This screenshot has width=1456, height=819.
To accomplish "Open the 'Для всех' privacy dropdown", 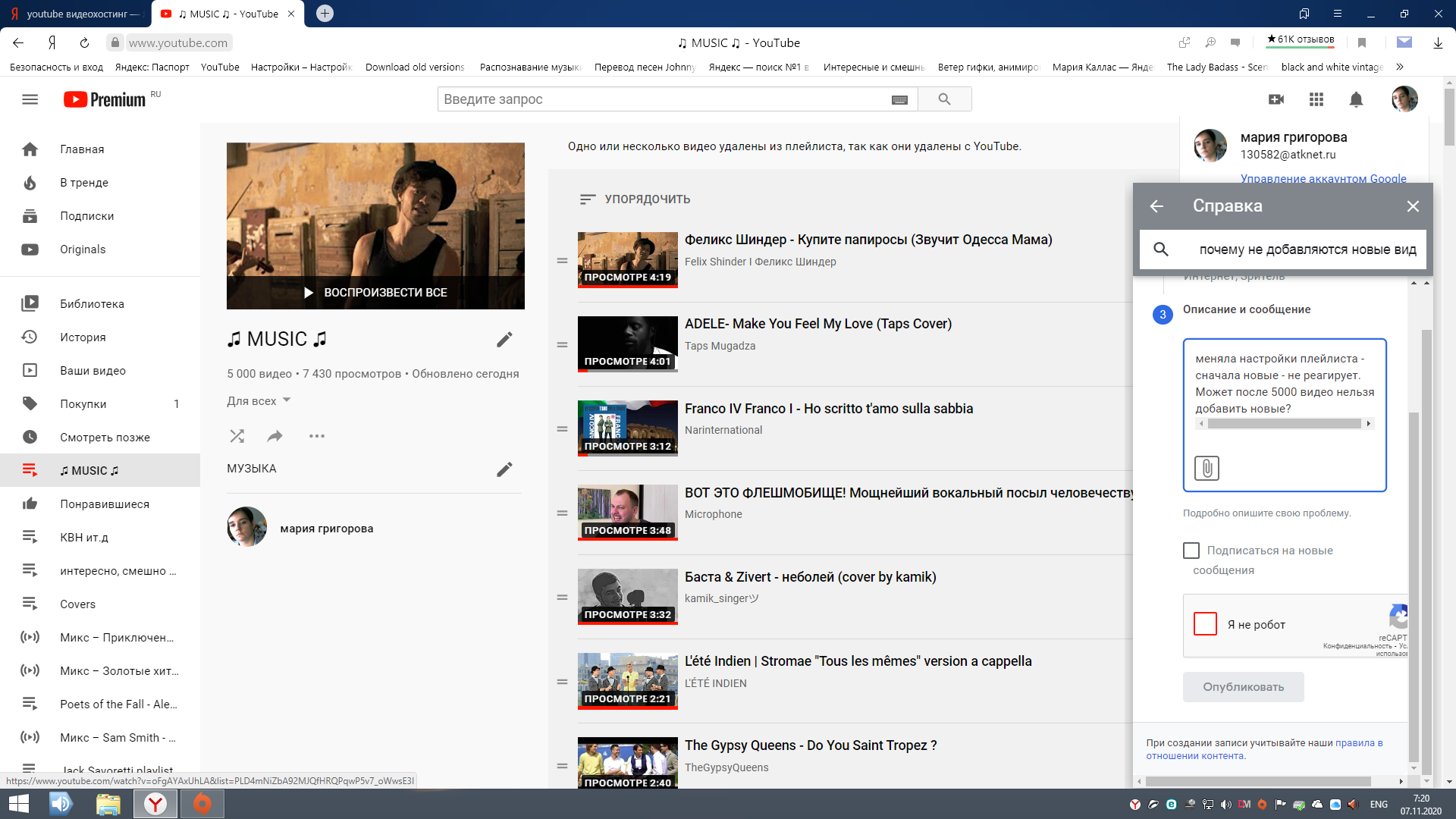I will point(259,401).
